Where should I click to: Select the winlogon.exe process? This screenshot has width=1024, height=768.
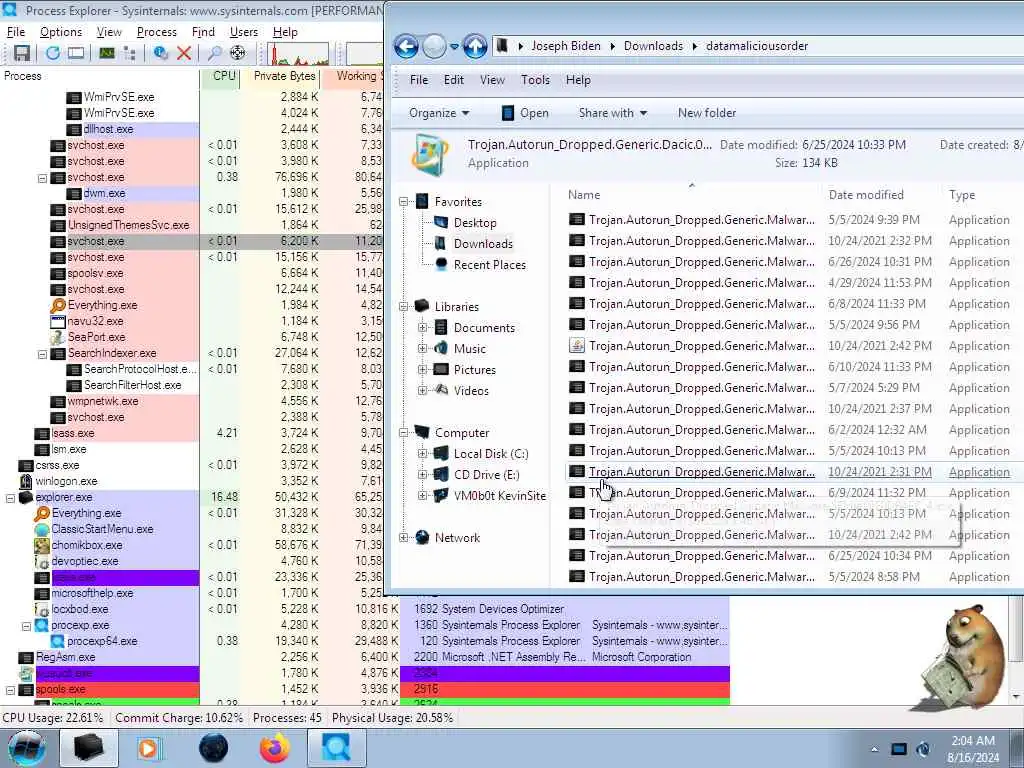coord(66,481)
